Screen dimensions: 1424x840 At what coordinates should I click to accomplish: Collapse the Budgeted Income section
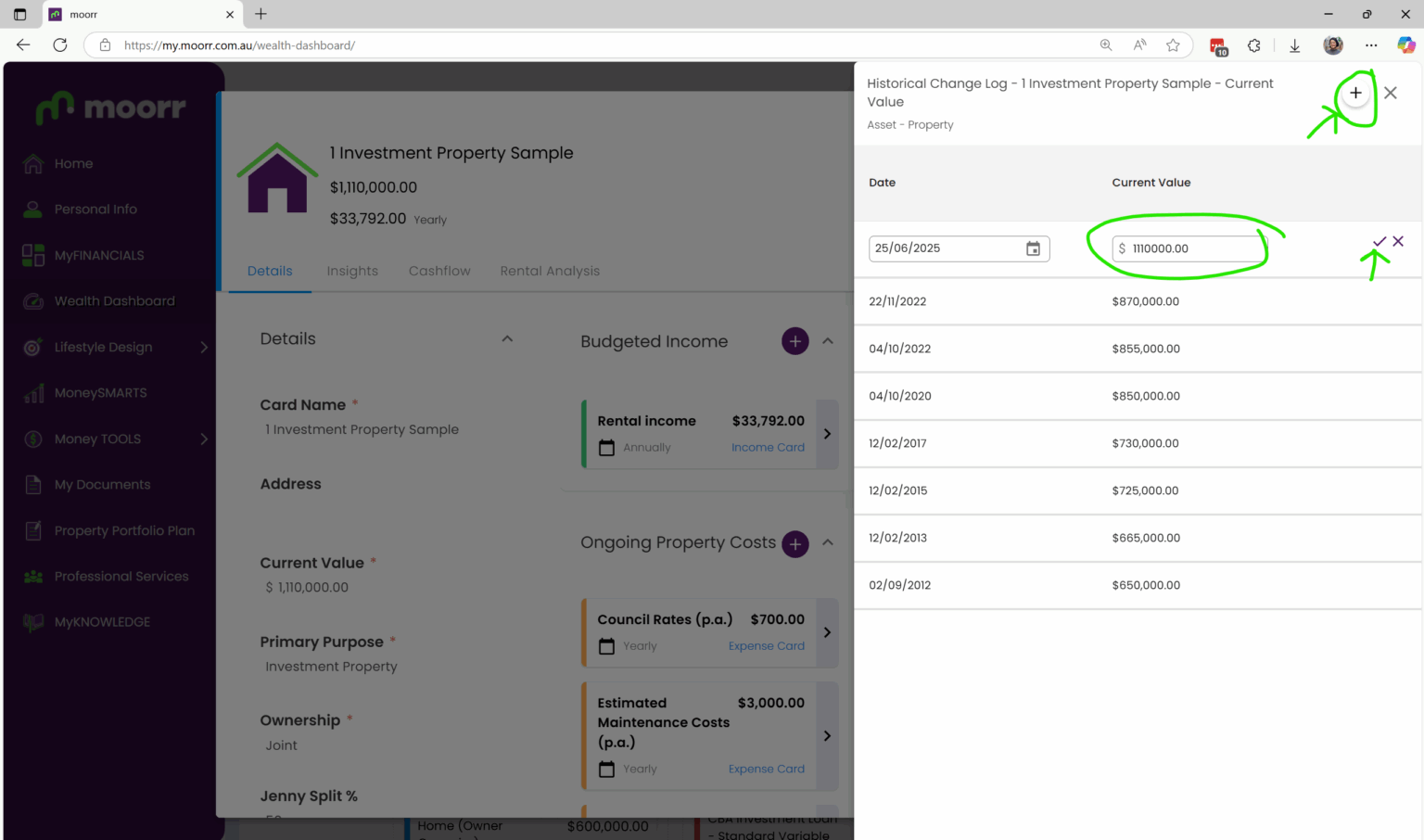tap(828, 341)
